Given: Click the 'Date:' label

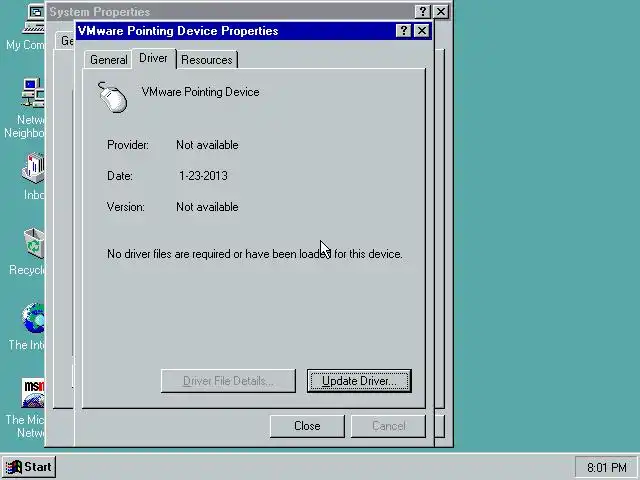Looking at the screenshot, I should [x=120, y=176].
